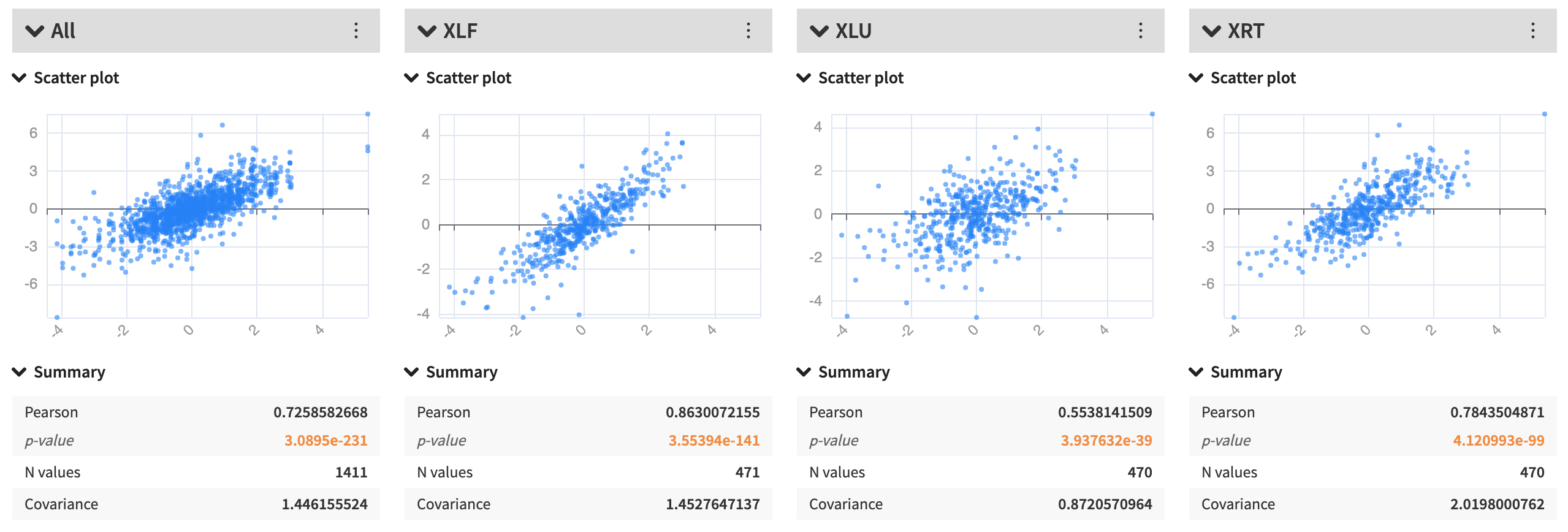Click the XRT Pearson value 0.7843504871
Screen dimensions: 1568x532
1497,412
